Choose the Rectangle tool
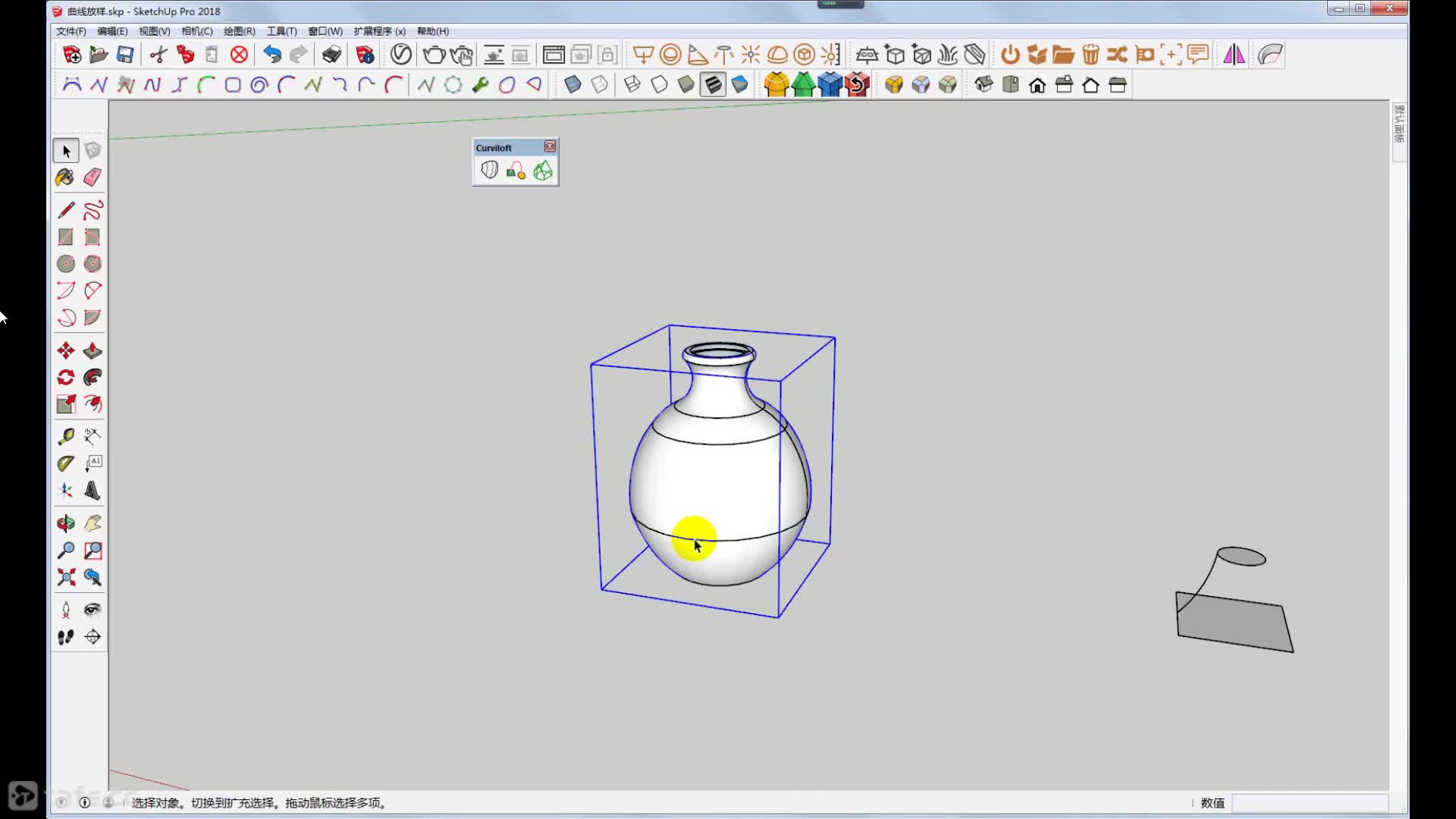This screenshot has height=819, width=1456. coord(66,237)
